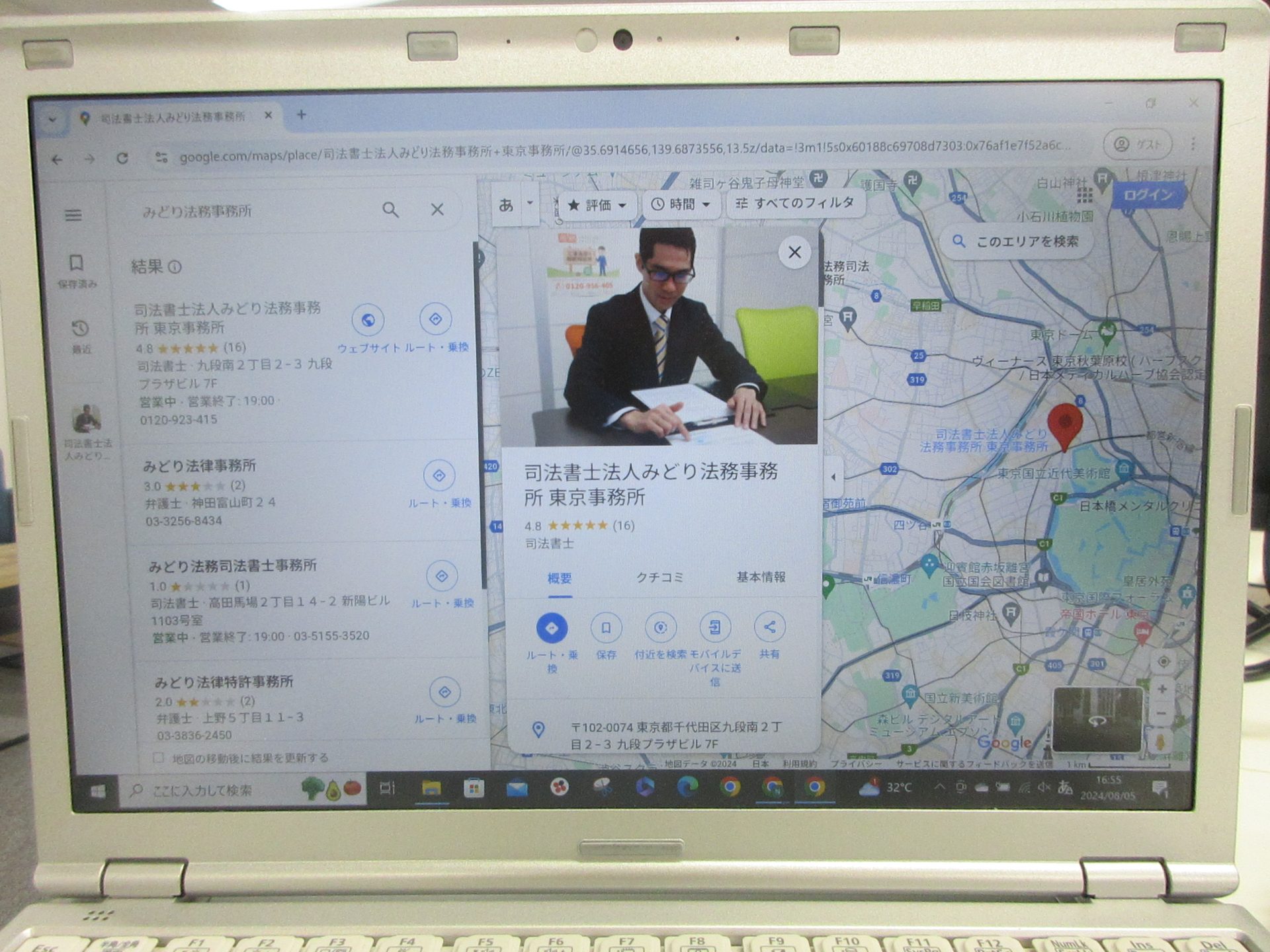
Task: Open すべてのフィルタ all filters
Action: pyautogui.click(x=796, y=203)
